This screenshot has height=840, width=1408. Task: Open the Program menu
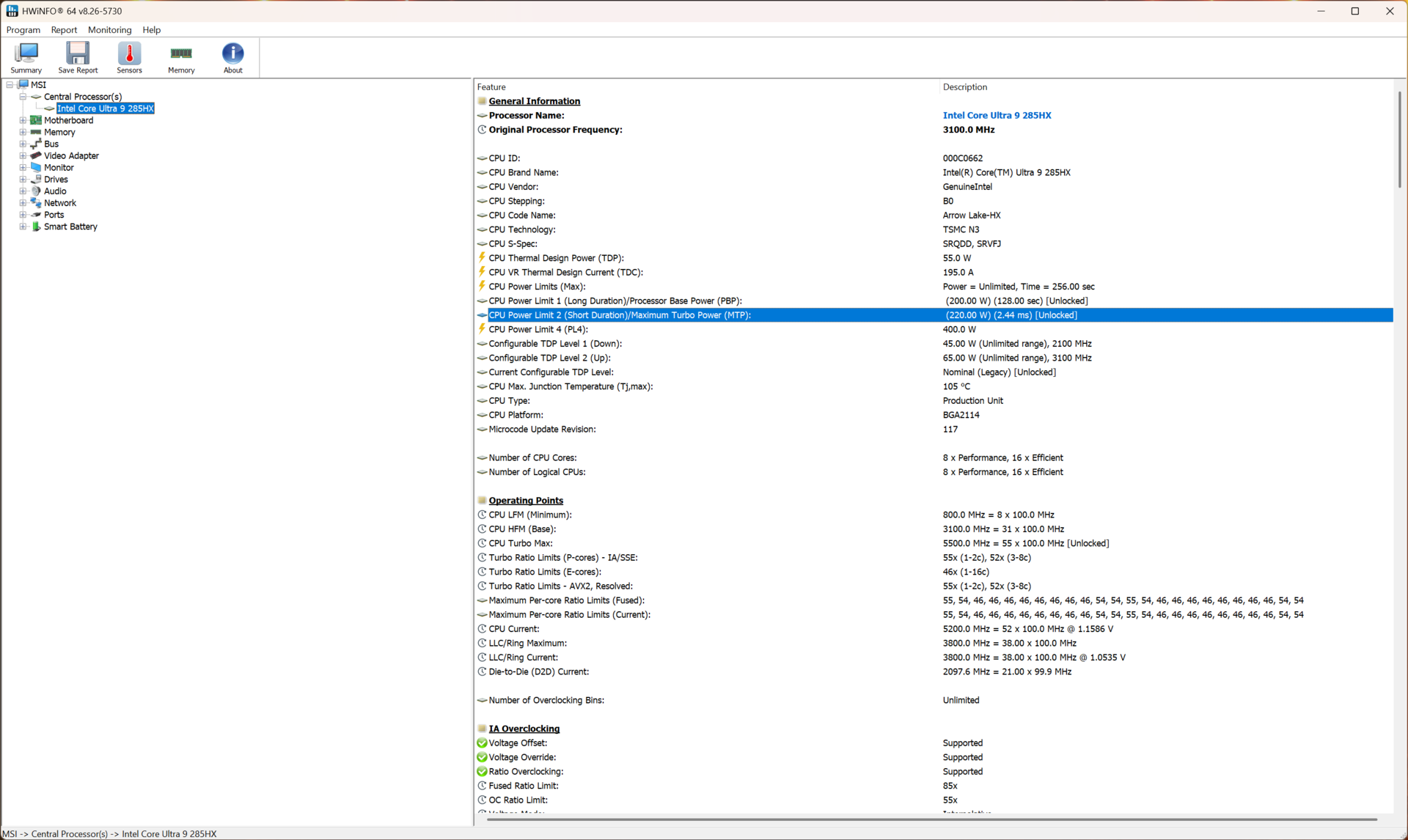click(x=23, y=30)
